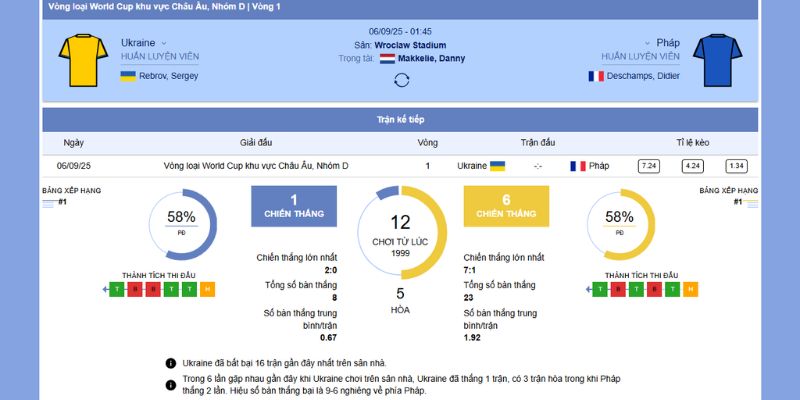The width and height of the screenshot is (800, 400).
Task: Click the info icon beside the Ukraine unbeaten note
Action: point(171,363)
